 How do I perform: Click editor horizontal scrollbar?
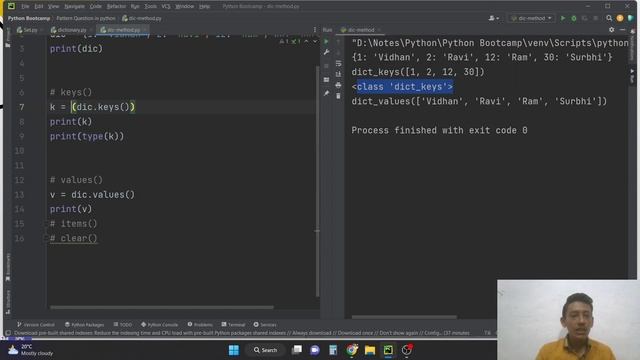162,307
